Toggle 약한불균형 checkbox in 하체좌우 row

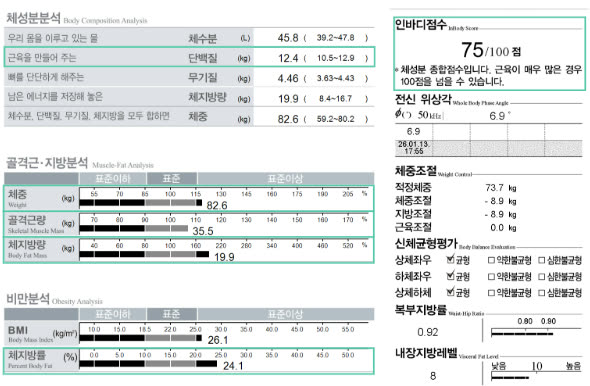click(491, 277)
